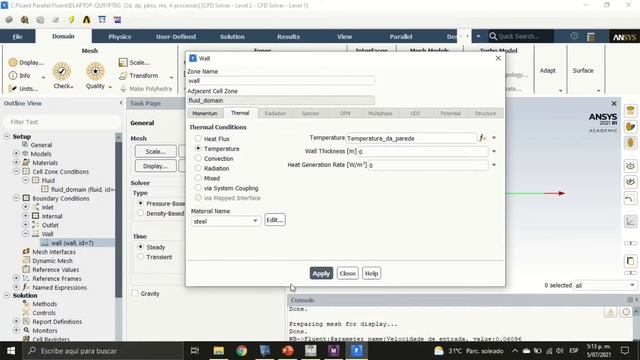The height and width of the screenshot is (360, 640).
Task: Select Steady time option
Action: tap(141, 247)
